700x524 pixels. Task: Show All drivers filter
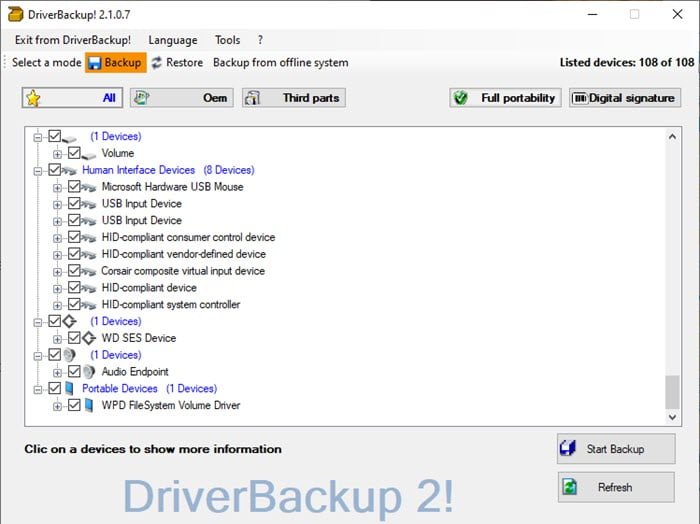72,98
